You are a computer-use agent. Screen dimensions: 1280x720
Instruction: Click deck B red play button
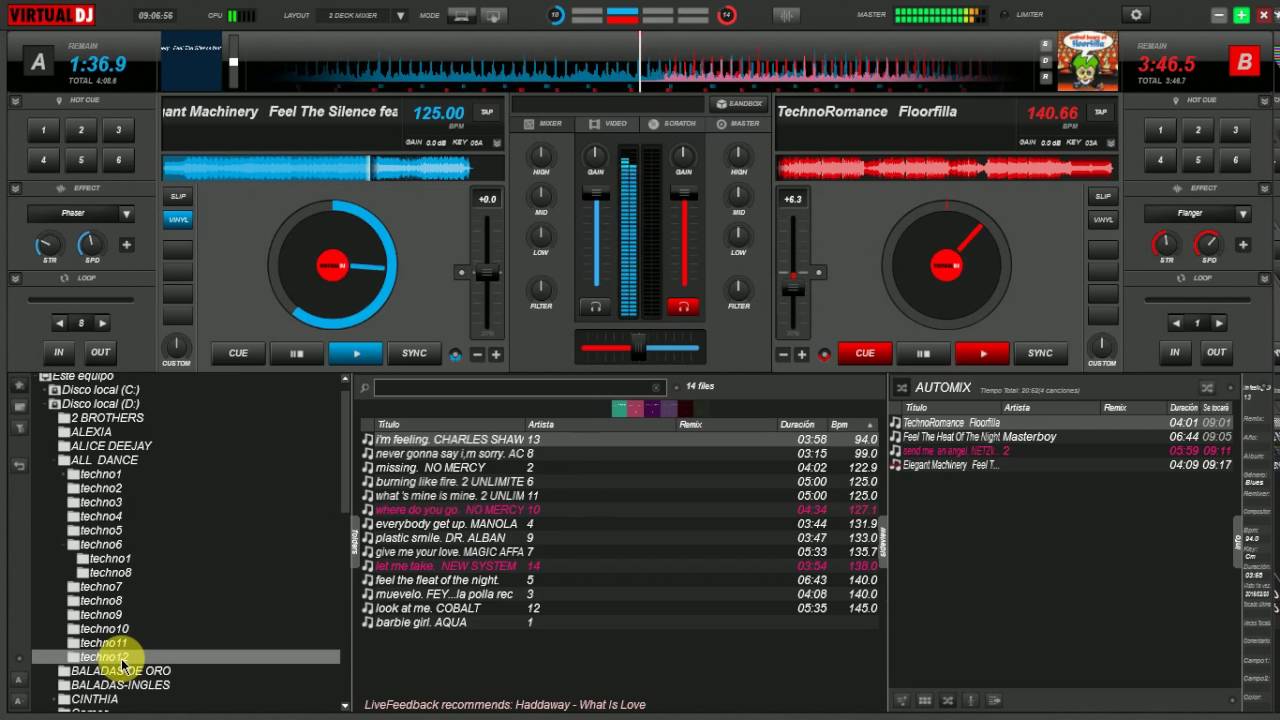pyautogui.click(x=982, y=353)
